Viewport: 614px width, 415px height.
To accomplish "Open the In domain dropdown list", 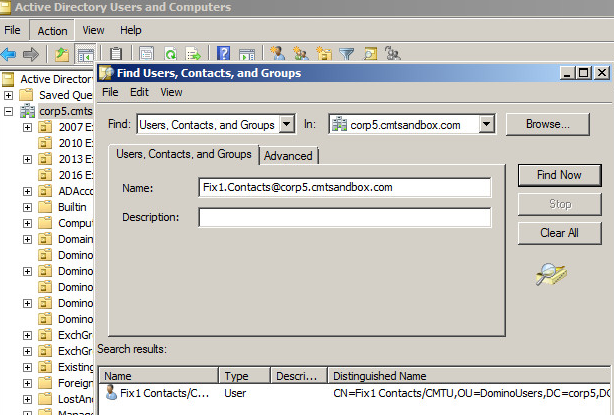I will pos(487,124).
